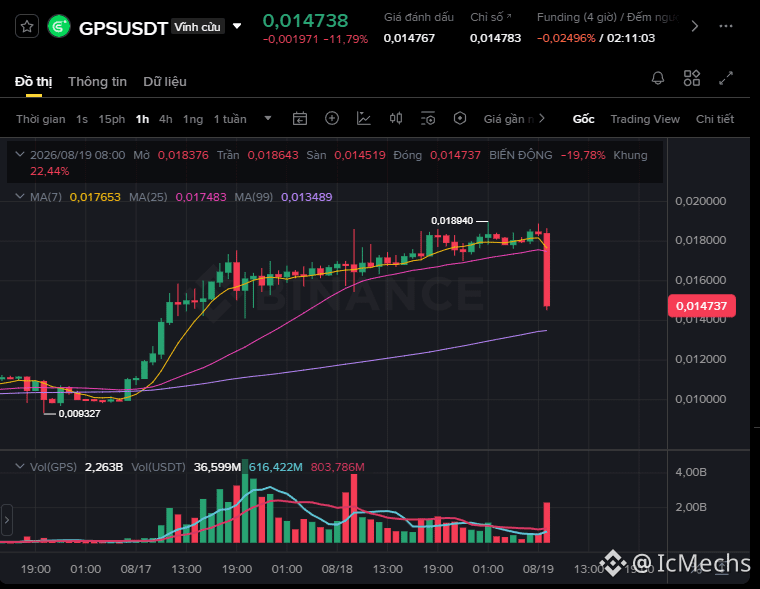Open more timeframes dropdown arrow
The width and height of the screenshot is (760, 589).
pos(268,118)
